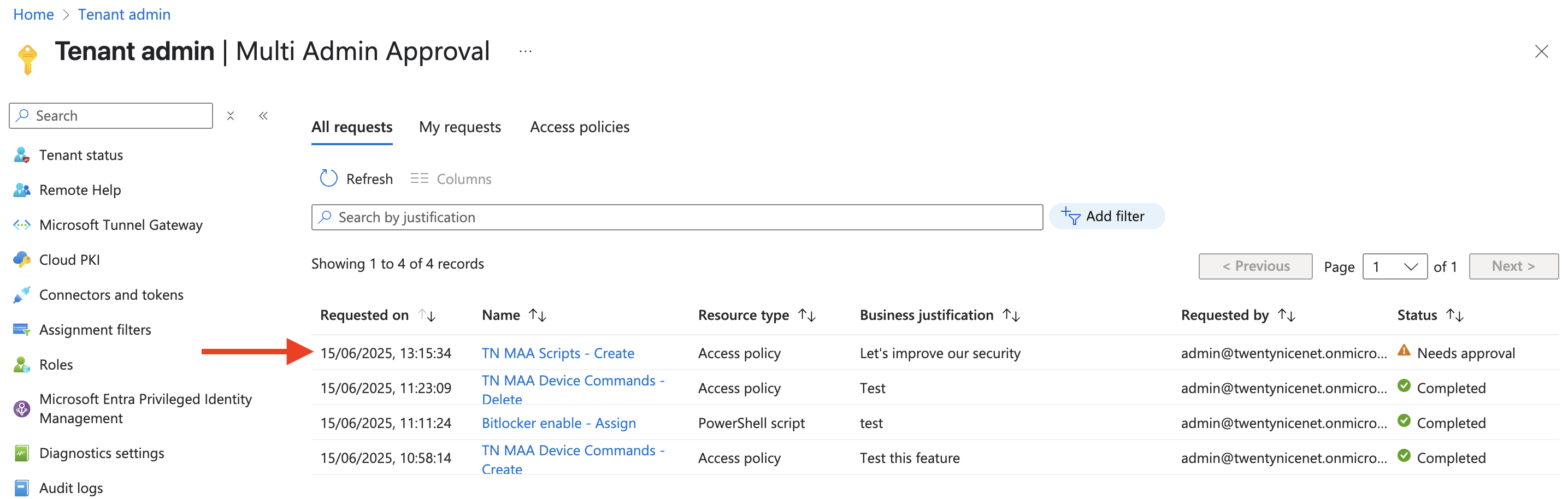Sort by Name column arrows
Viewport: 1568px width, 499px height.
pyautogui.click(x=538, y=315)
